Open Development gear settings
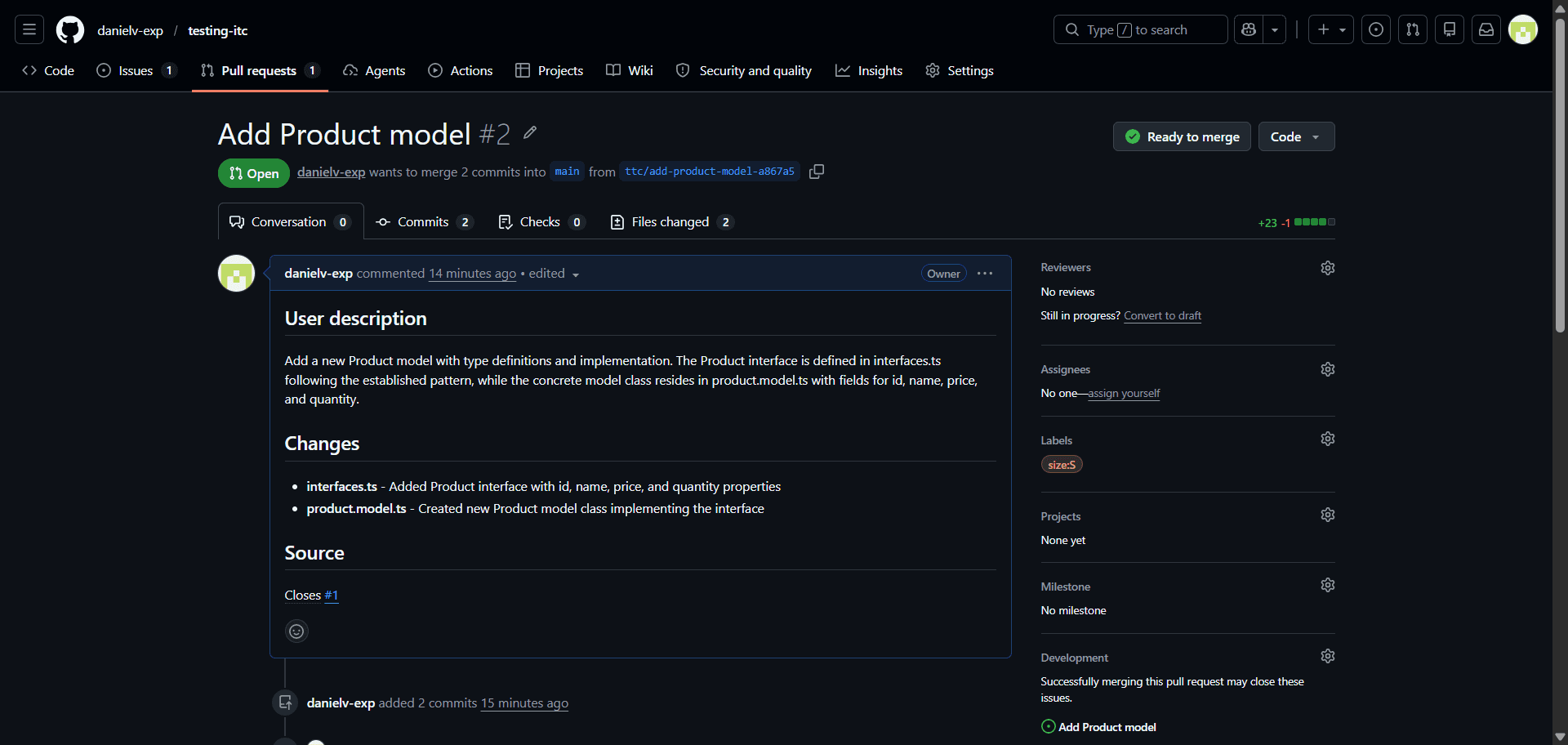 pos(1328,656)
